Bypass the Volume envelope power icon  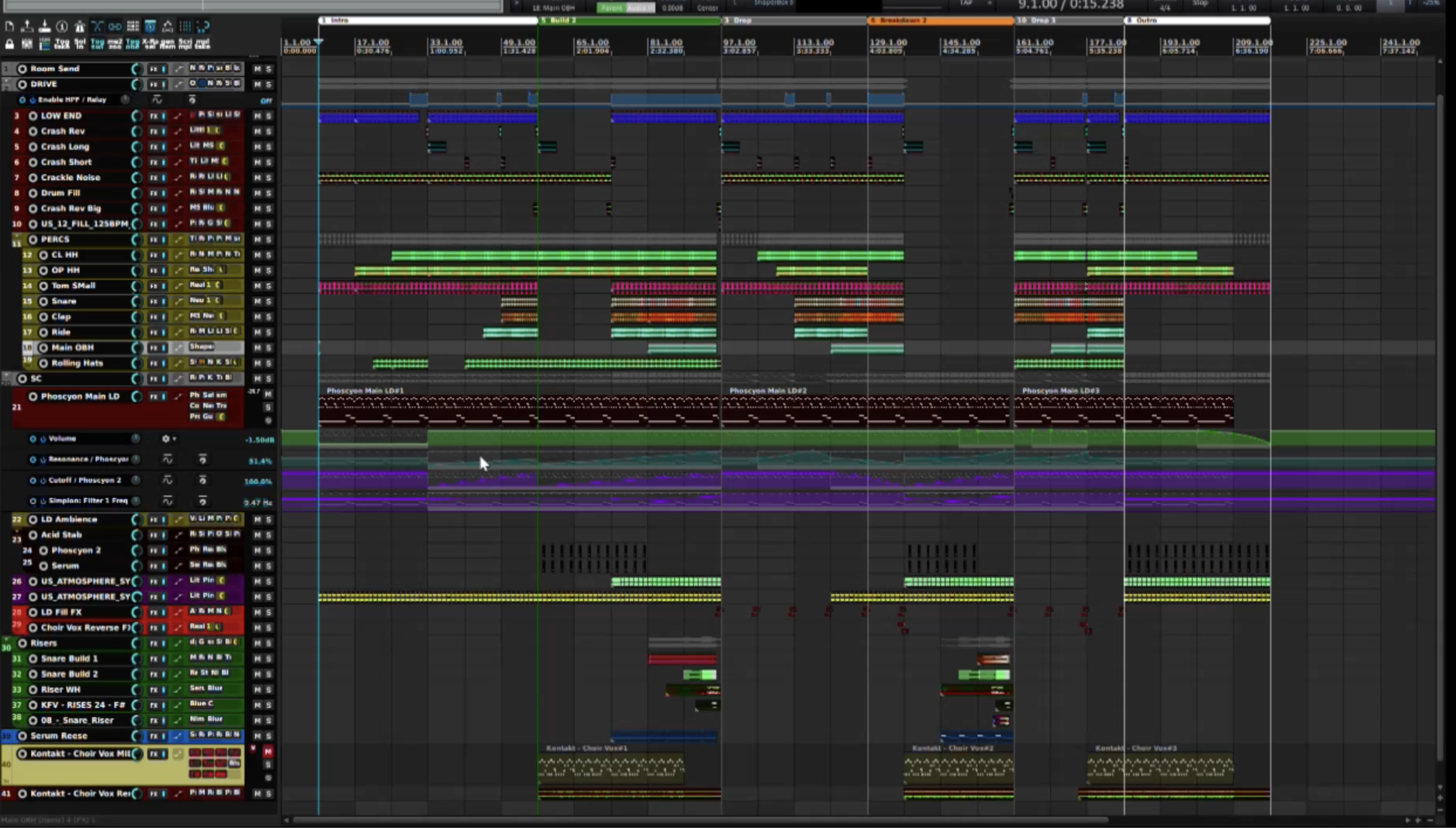pyautogui.click(x=43, y=439)
